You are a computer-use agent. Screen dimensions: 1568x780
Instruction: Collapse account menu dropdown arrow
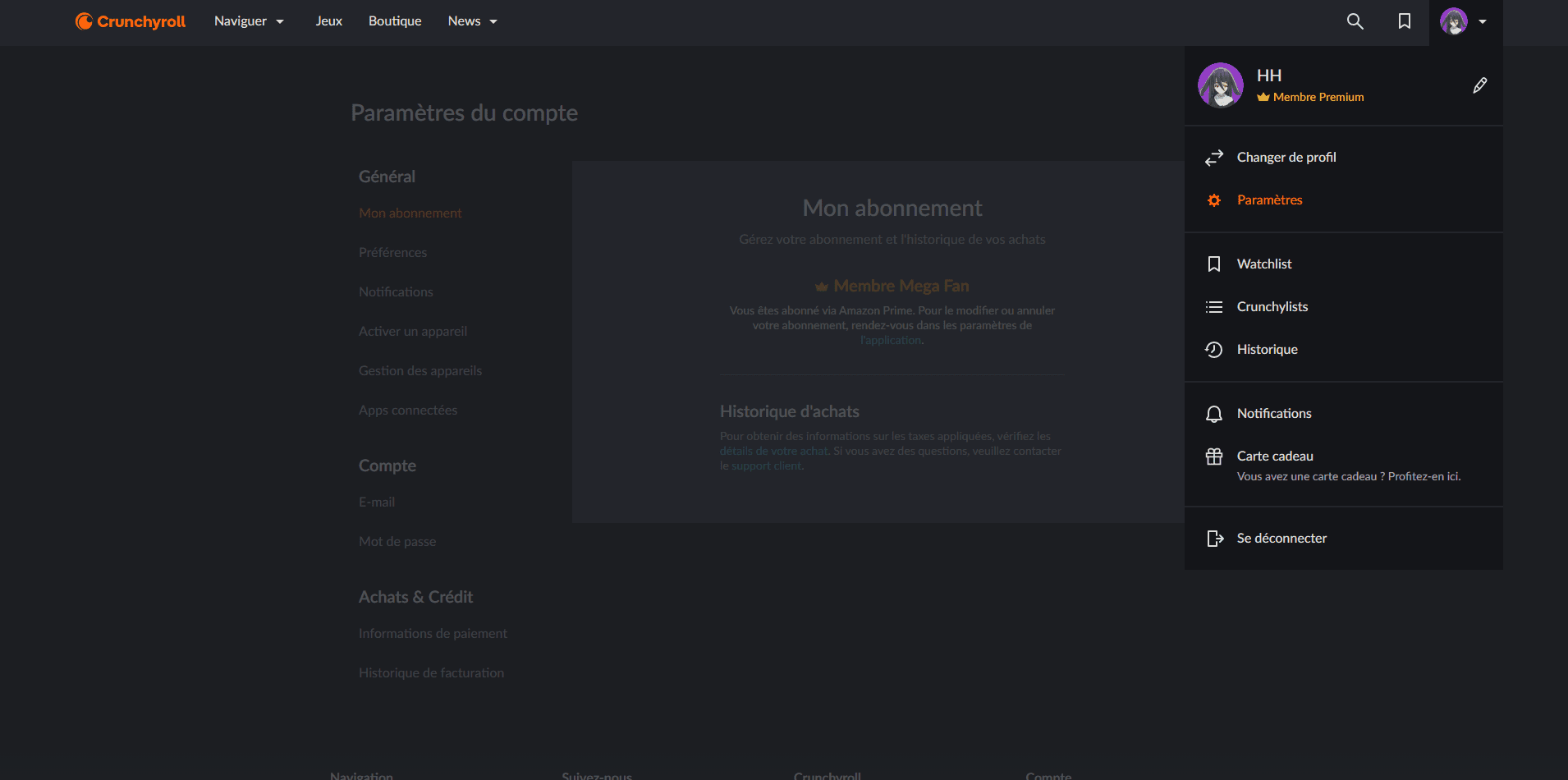(1483, 22)
